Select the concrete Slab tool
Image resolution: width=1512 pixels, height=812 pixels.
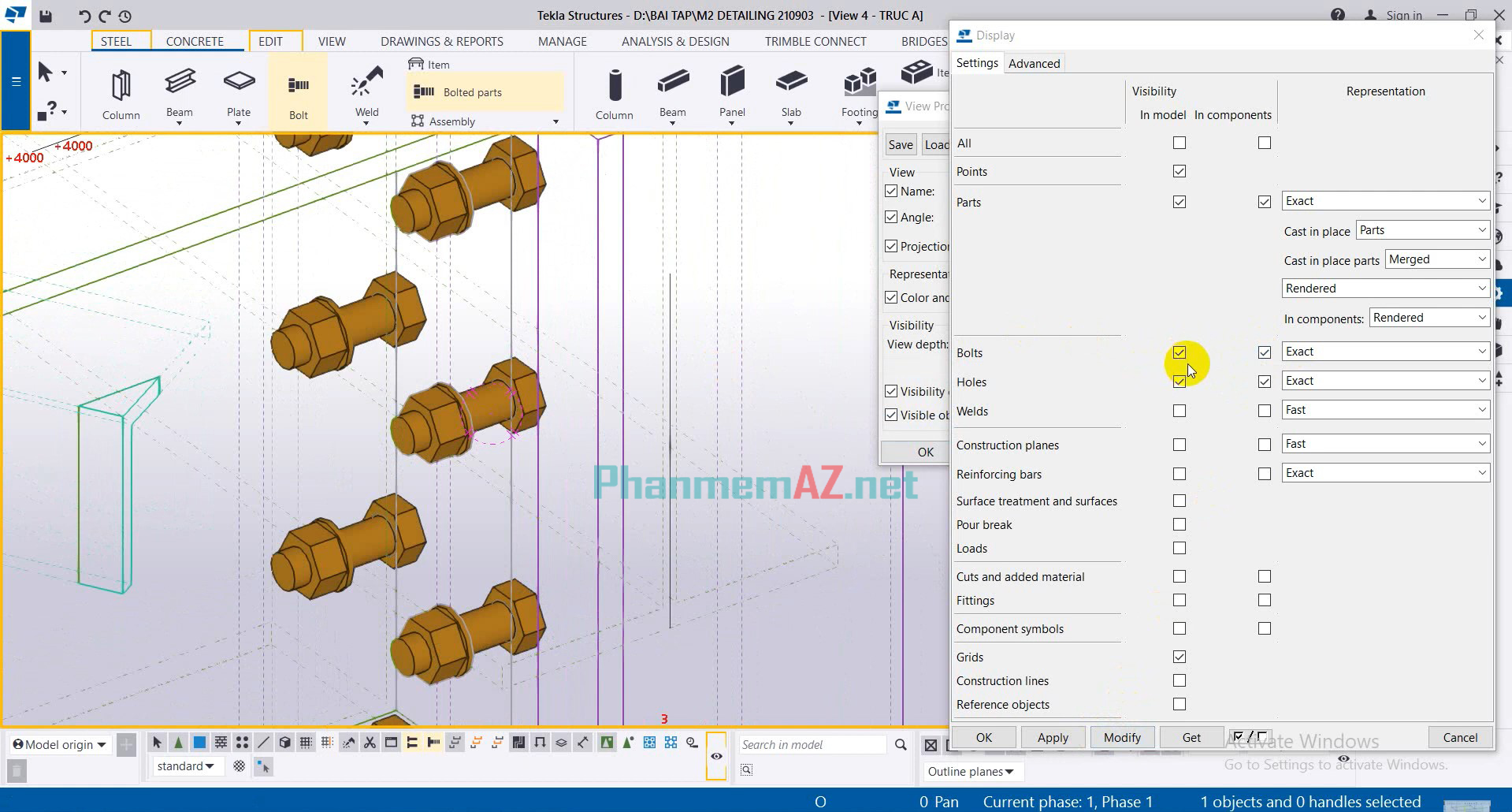point(790,91)
